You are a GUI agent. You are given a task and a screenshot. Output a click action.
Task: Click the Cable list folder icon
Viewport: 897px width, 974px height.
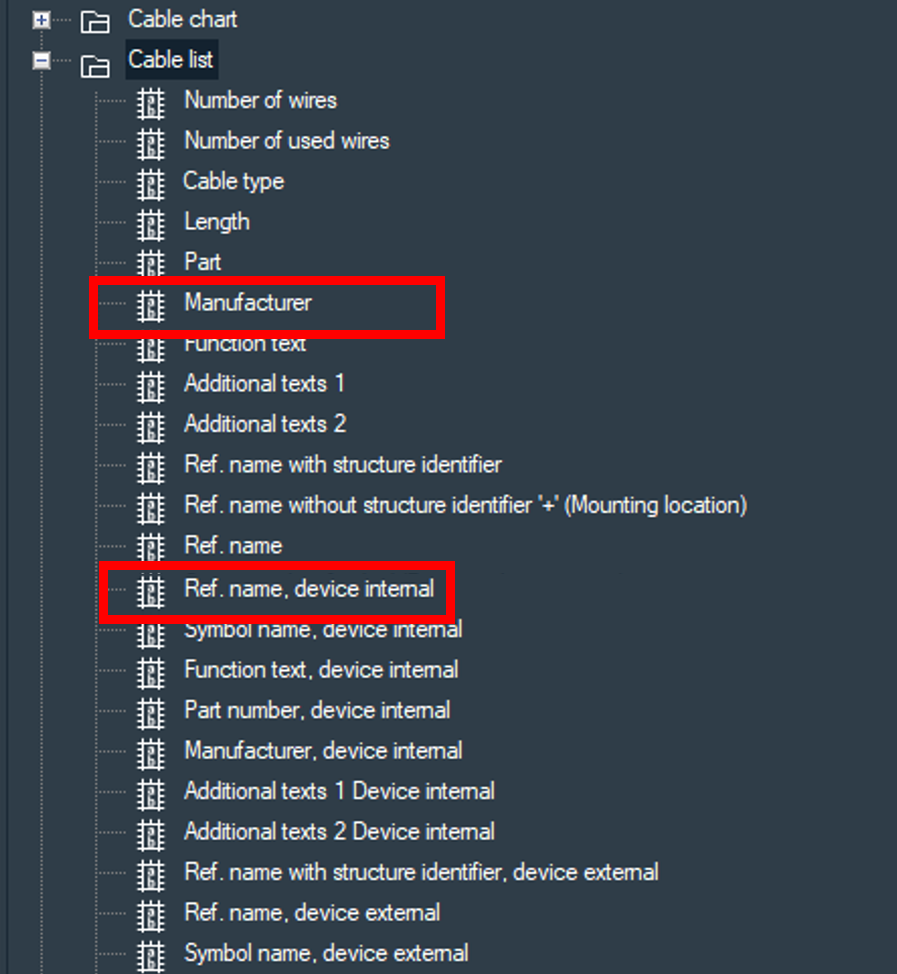pos(95,65)
